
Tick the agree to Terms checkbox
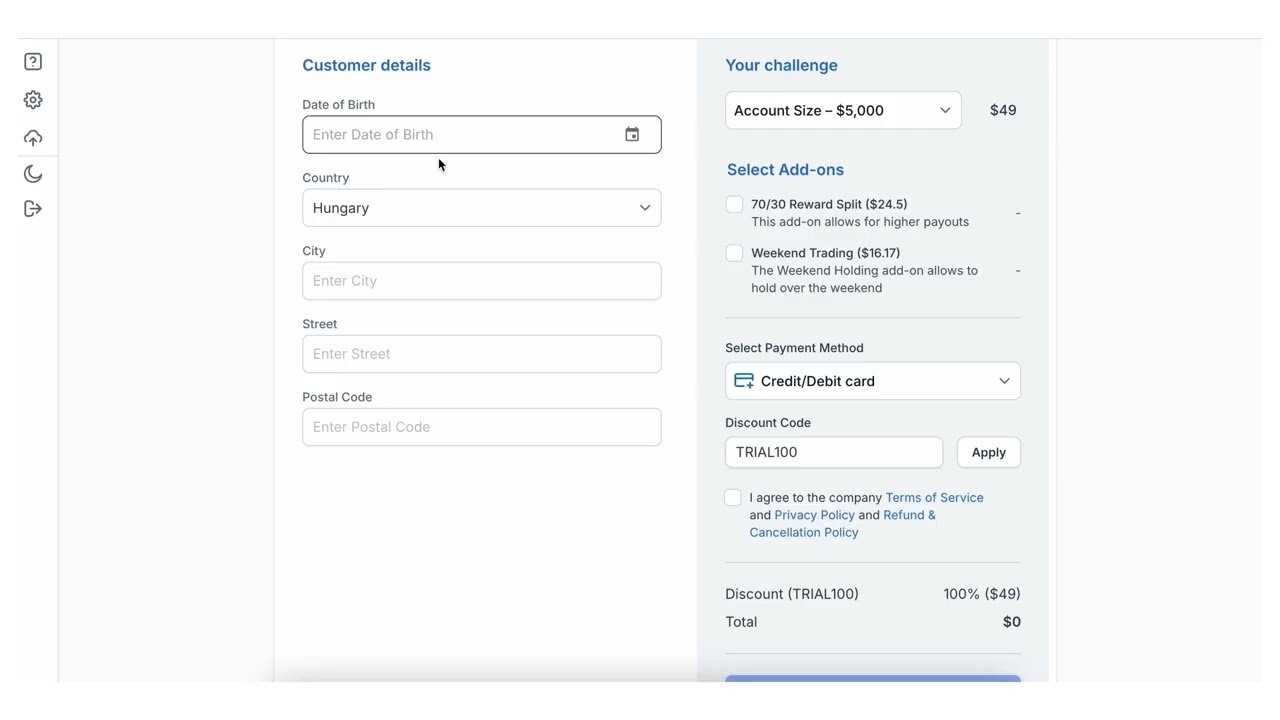click(x=733, y=498)
